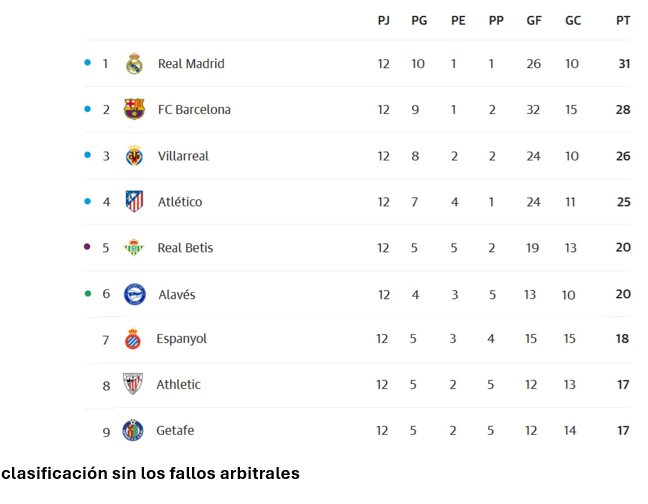The image size is (648, 504).
Task: Click the purple dot beside Real Betis
Action: tap(87, 247)
